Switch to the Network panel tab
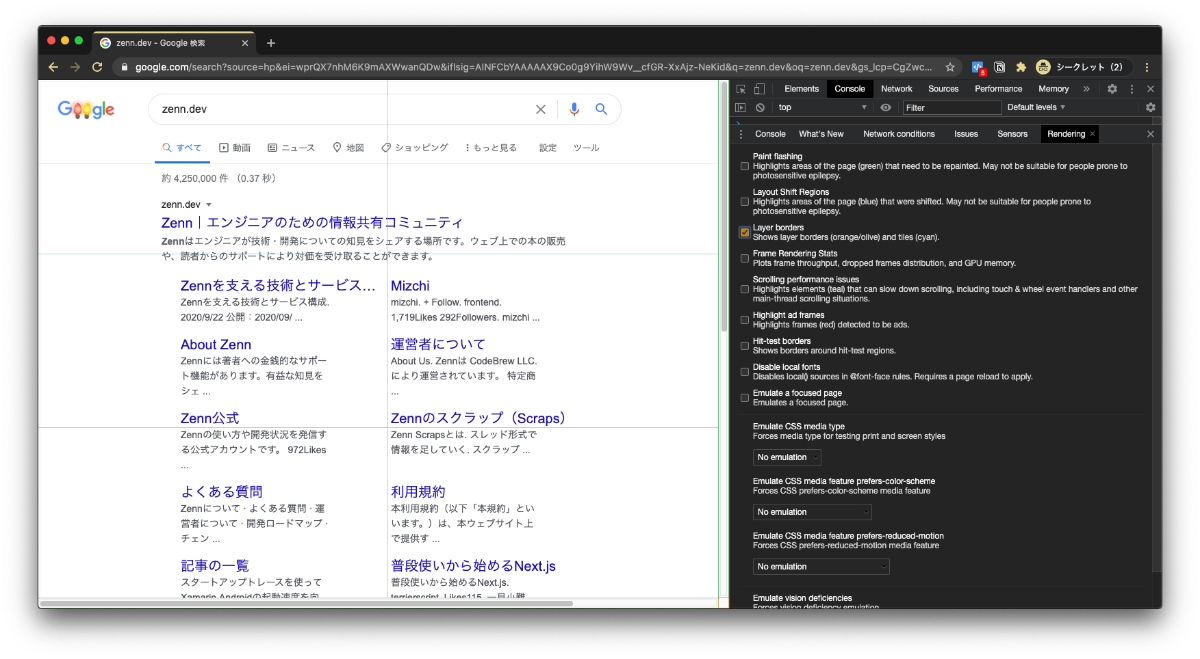This screenshot has width=1200, height=659. click(897, 89)
